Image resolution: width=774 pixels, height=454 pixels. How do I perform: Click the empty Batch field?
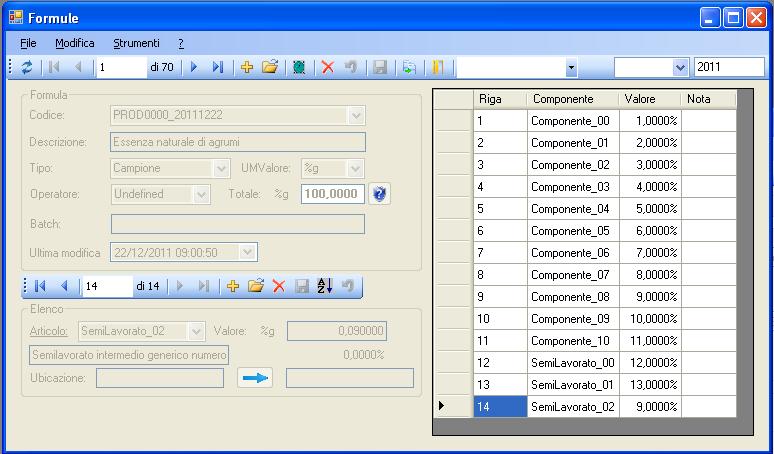pyautogui.click(x=238, y=224)
